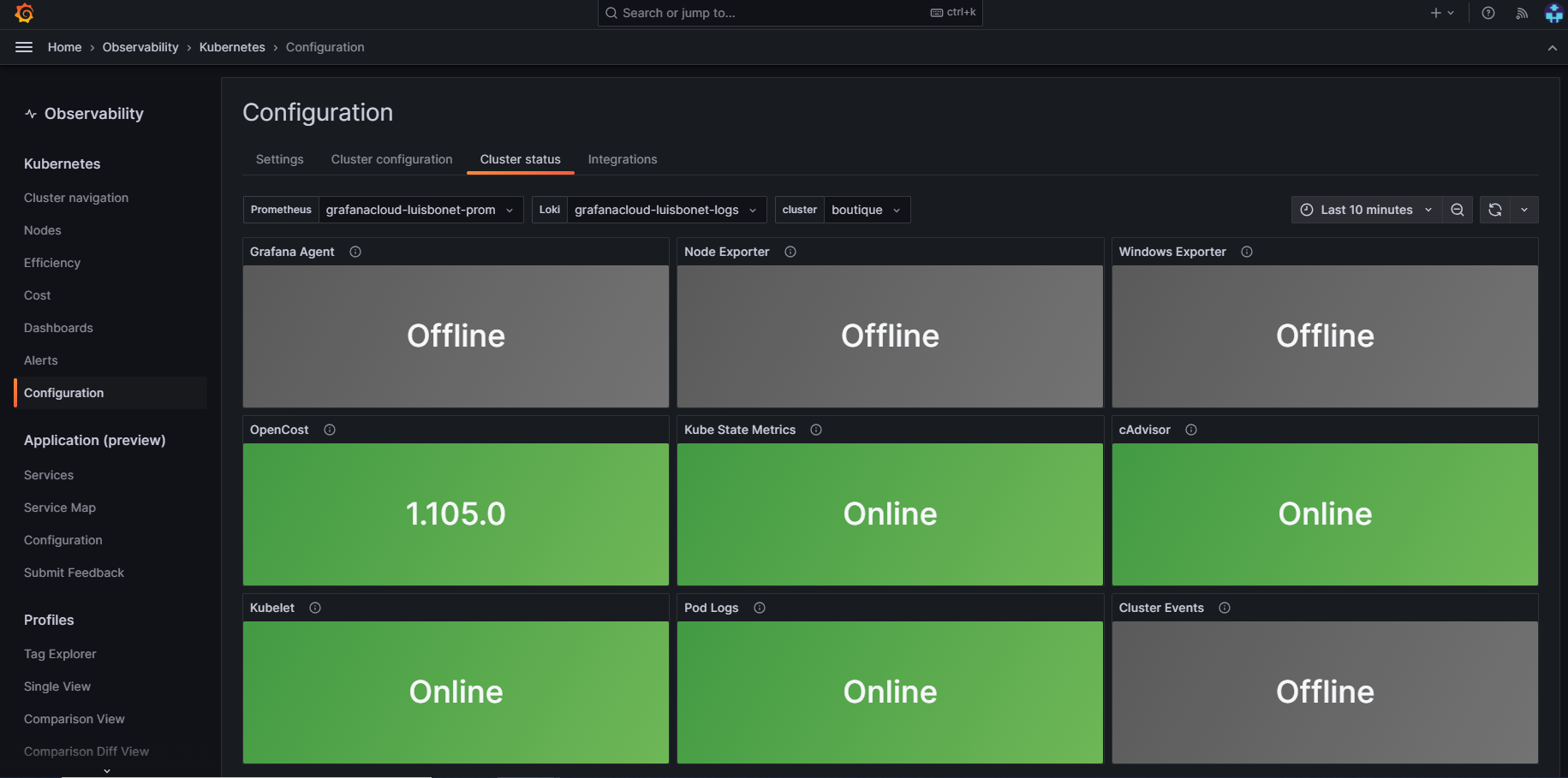
Task: Click the Node Exporter panel title
Action: 727,252
